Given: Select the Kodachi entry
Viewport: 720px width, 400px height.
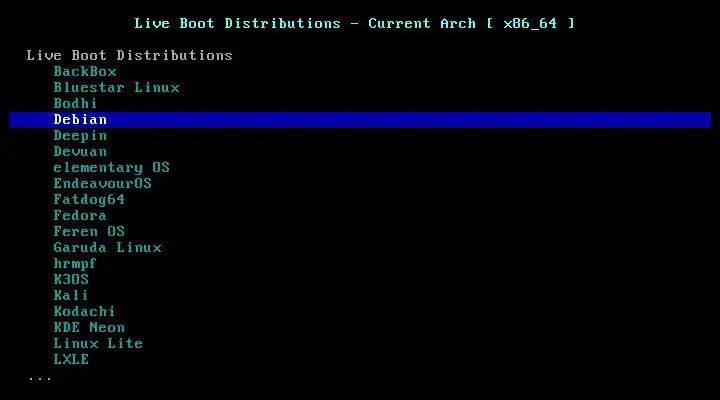Looking at the screenshot, I should click(84, 312).
